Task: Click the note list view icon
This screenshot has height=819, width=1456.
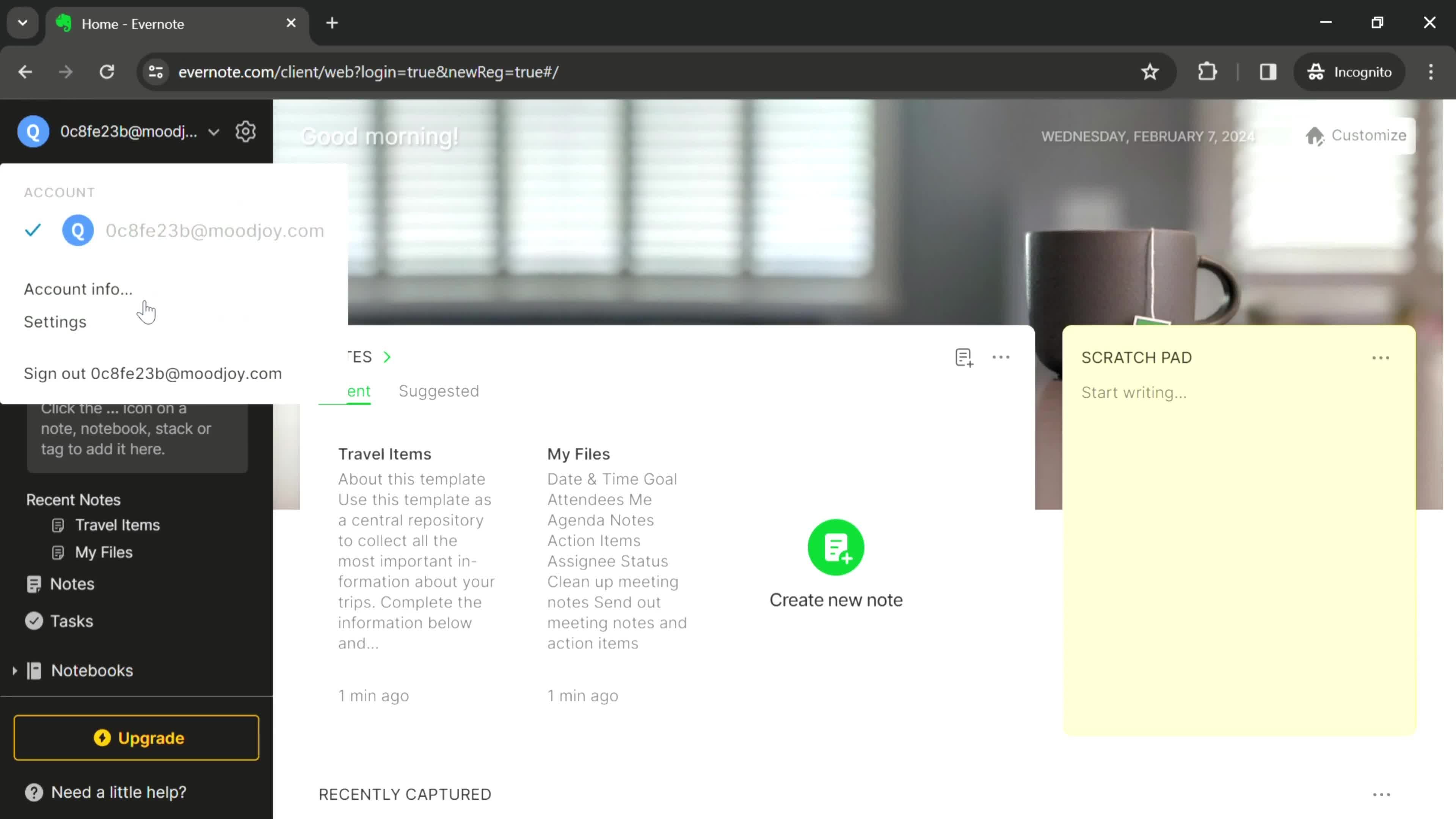Action: [963, 357]
